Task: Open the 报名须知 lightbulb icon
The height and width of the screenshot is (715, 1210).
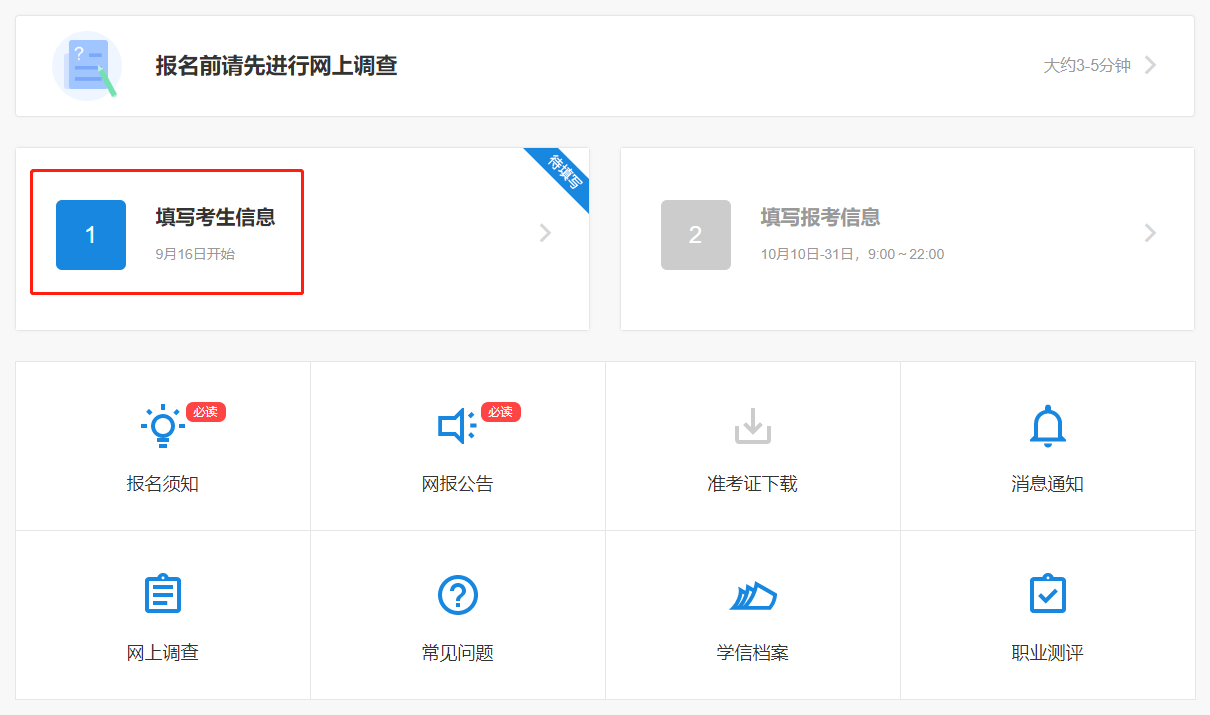Action: (x=161, y=425)
